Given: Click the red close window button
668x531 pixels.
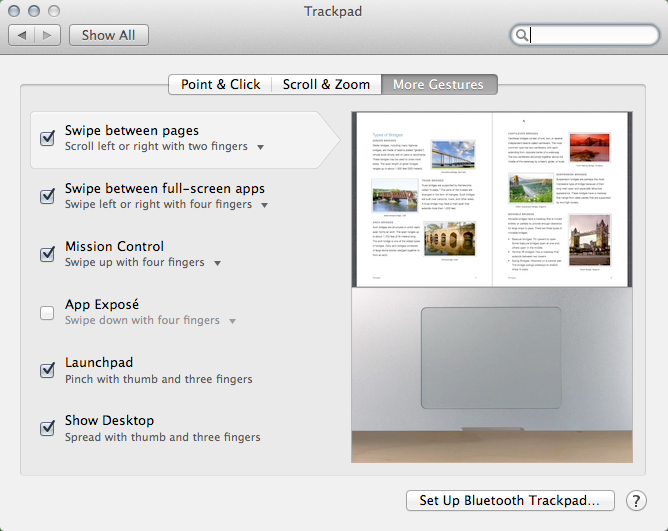Looking at the screenshot, I should pos(16,11).
